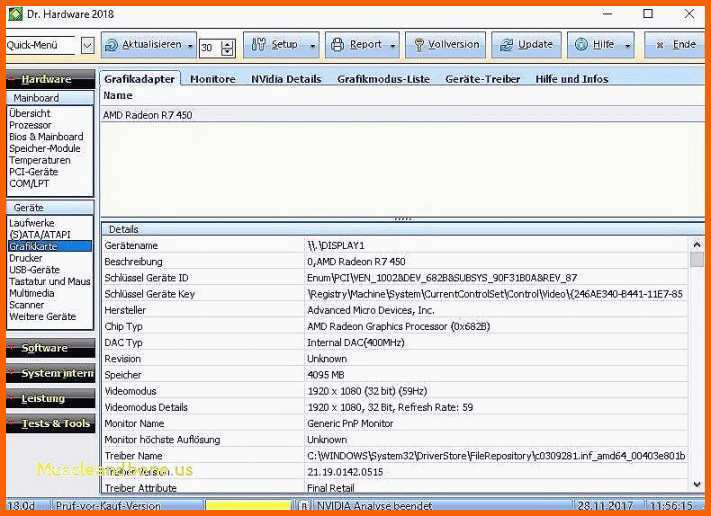Select Laufwerke in the Geräte list
Screen dimensions: 711x516
[x=32, y=223]
